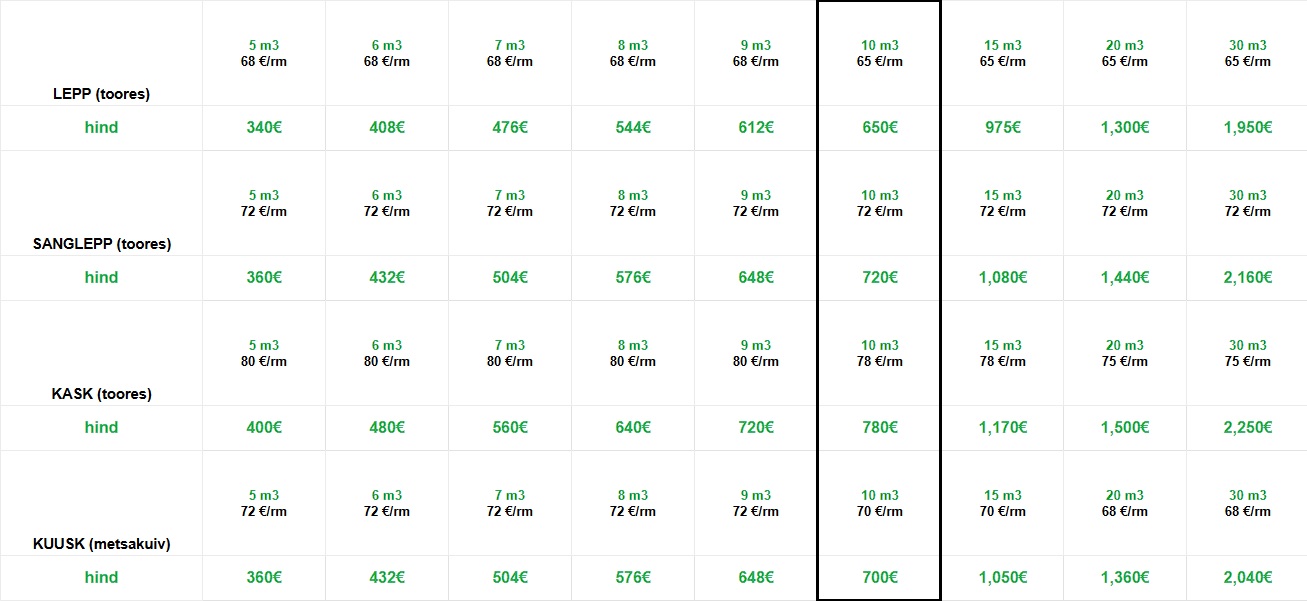Click the 1,300€ LEPP price
The image size is (1307, 601).
(1124, 128)
